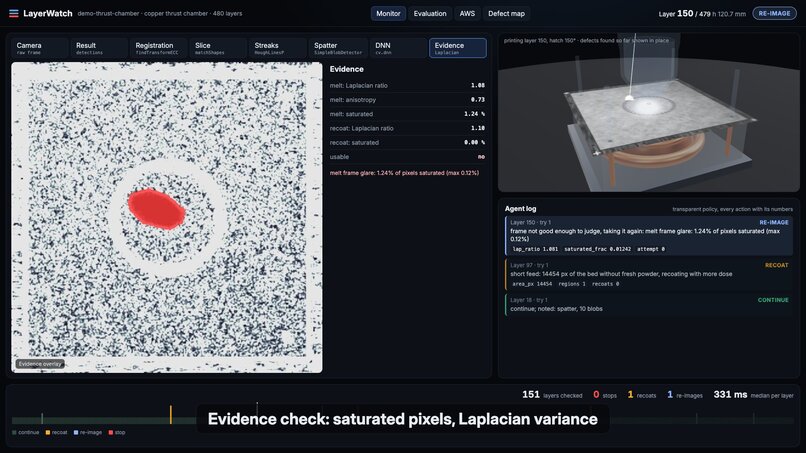Click the saturated_frac 0.01242 chip
806x453 pixels.
tap(597, 249)
